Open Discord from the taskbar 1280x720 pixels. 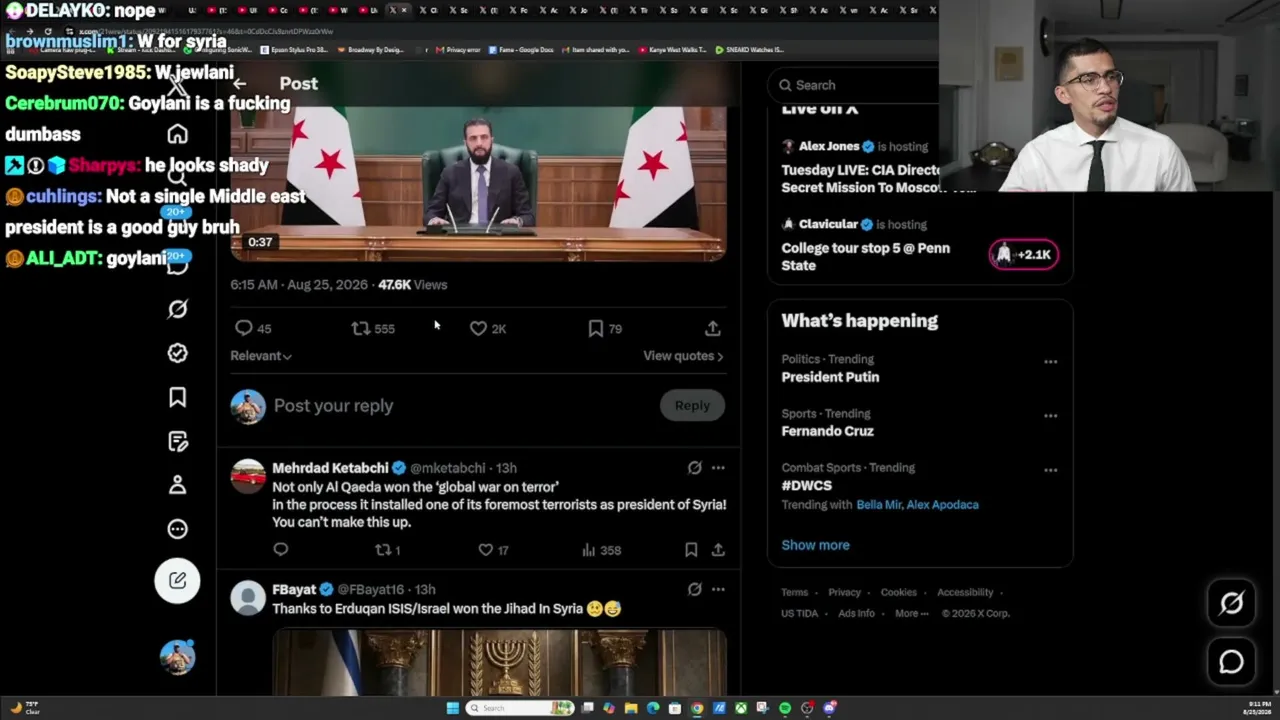[x=829, y=708]
